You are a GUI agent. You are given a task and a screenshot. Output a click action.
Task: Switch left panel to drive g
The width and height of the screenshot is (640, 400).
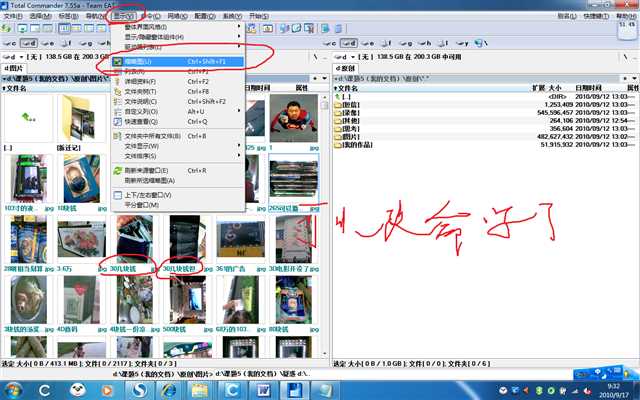tap(85, 43)
